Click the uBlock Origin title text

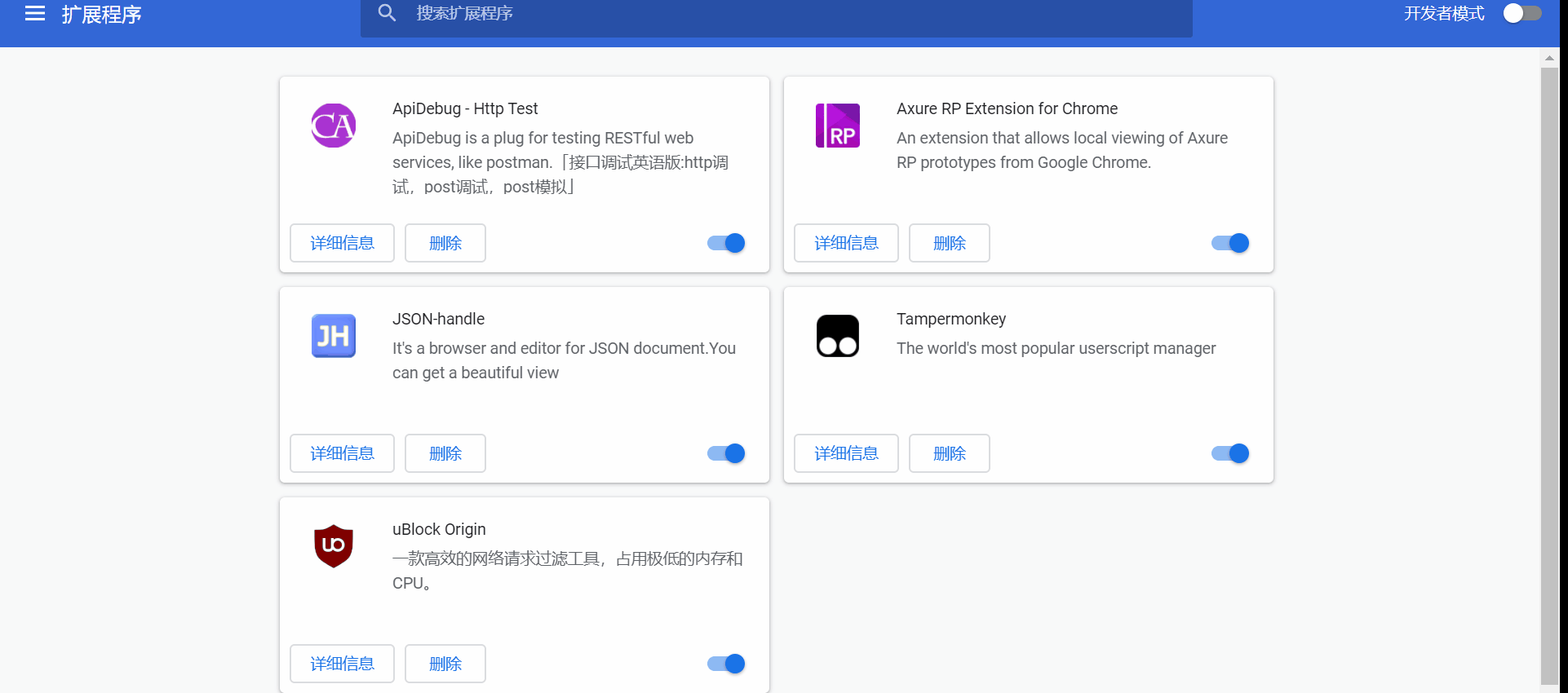point(439,529)
